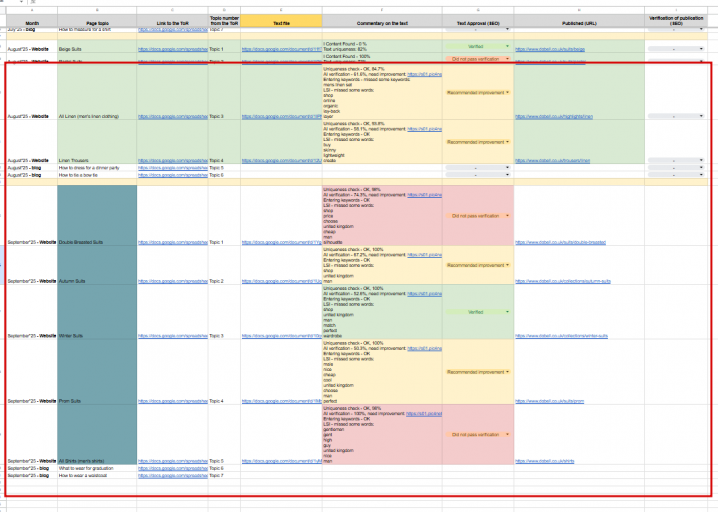Open published URL for Double Breasted Suits
The image size is (718, 512).
[560, 242]
